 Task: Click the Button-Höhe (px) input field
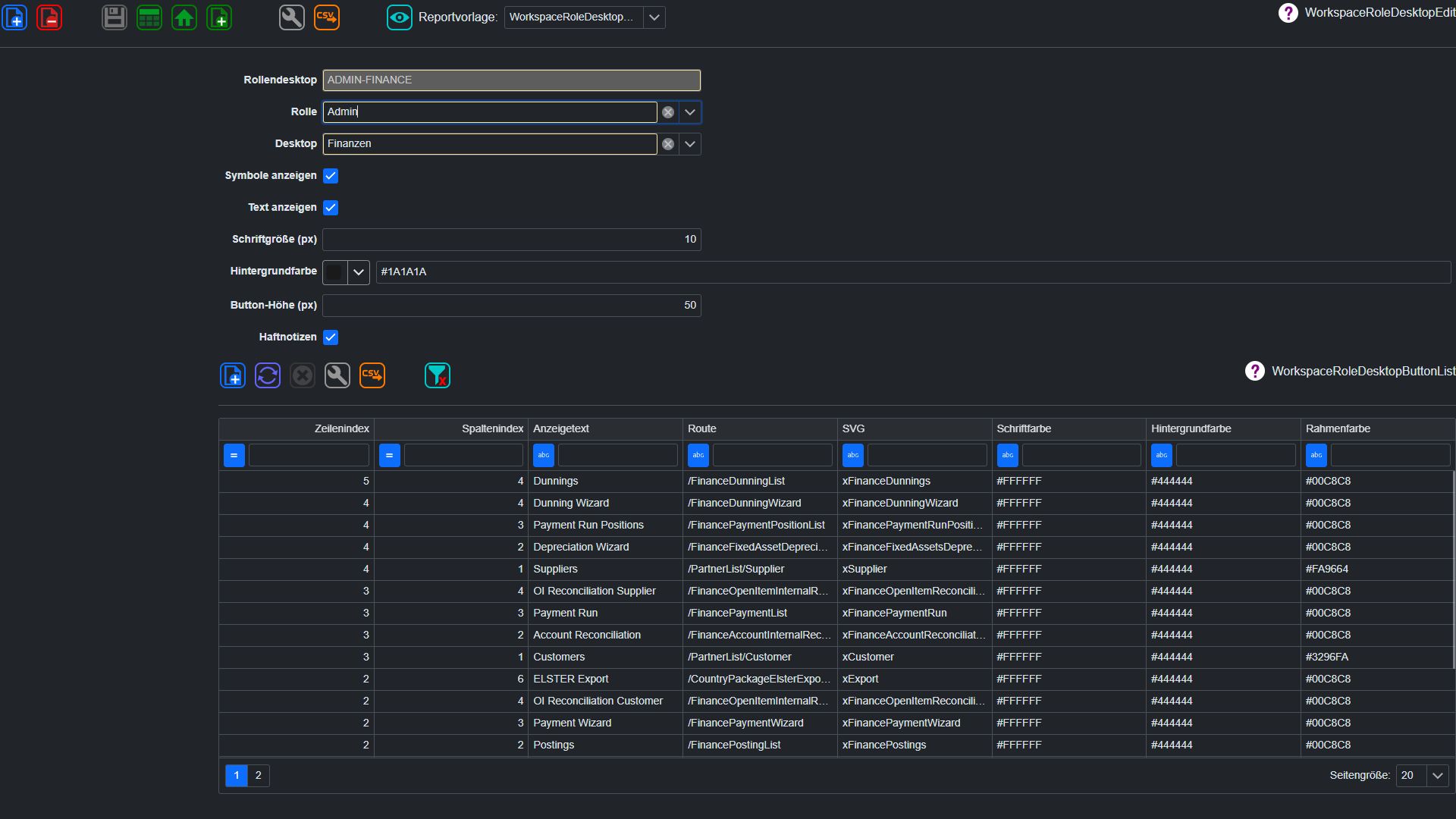pos(512,306)
